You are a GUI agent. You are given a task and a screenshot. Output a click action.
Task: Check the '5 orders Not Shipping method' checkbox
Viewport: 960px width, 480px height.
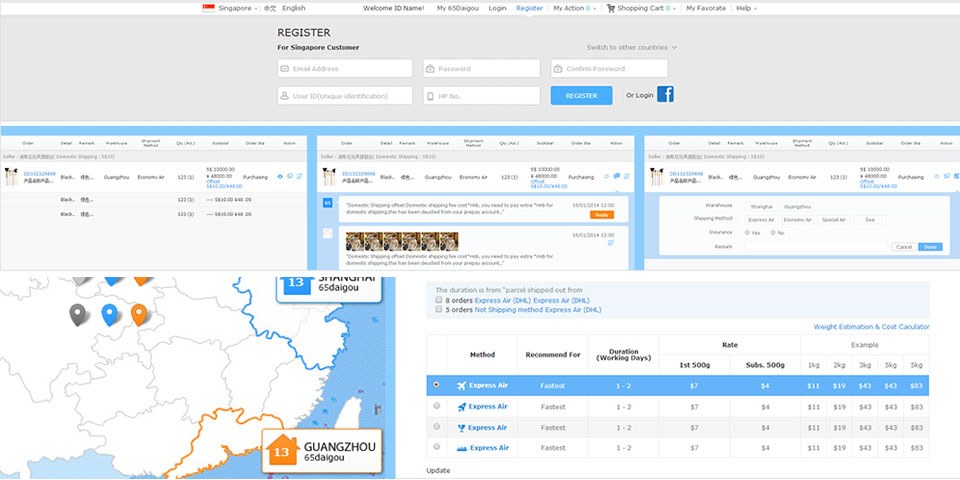(438, 310)
